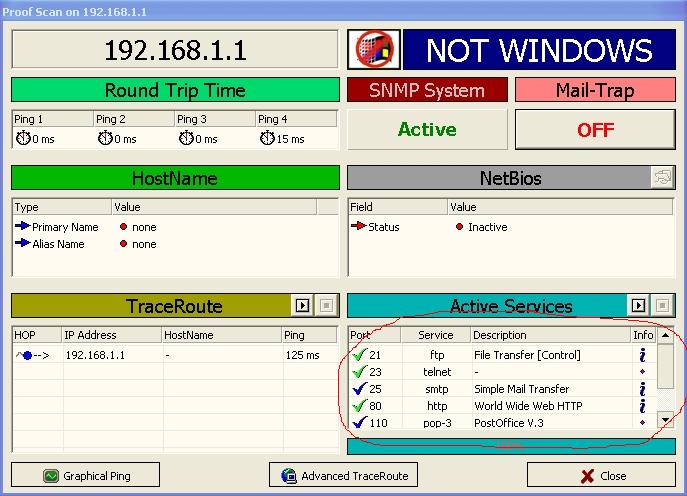
Task: Sort services by Service column
Action: pyautogui.click(x=436, y=335)
